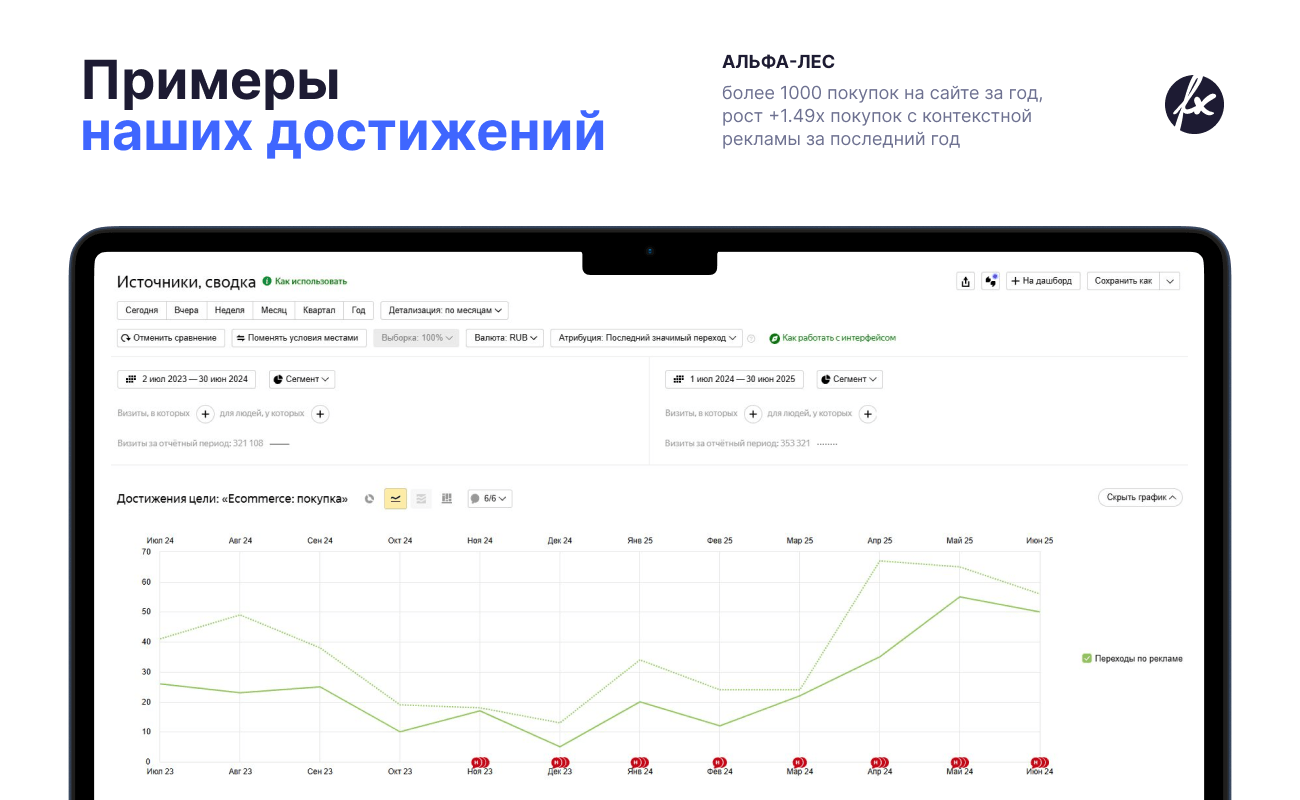Open the comments icon showing 6/6
The width and height of the screenshot is (1300, 800).
489,498
